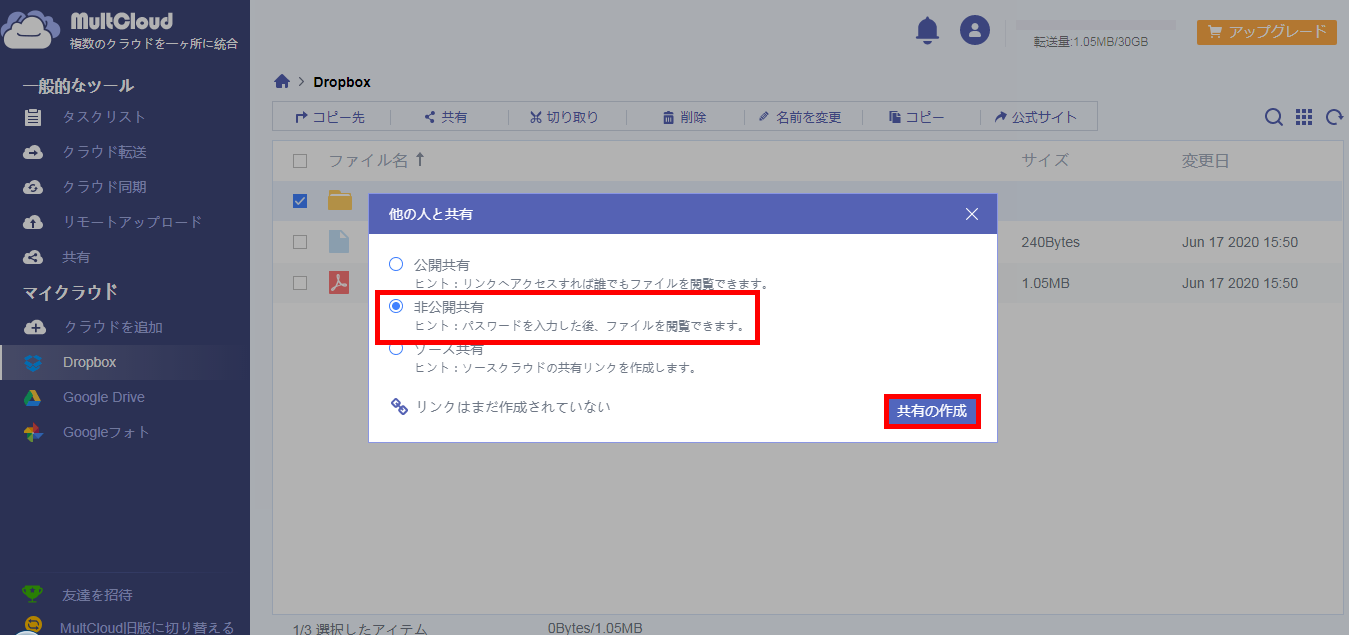Click the refresh icon
Viewport: 1349px width, 635px height.
[x=1334, y=117]
